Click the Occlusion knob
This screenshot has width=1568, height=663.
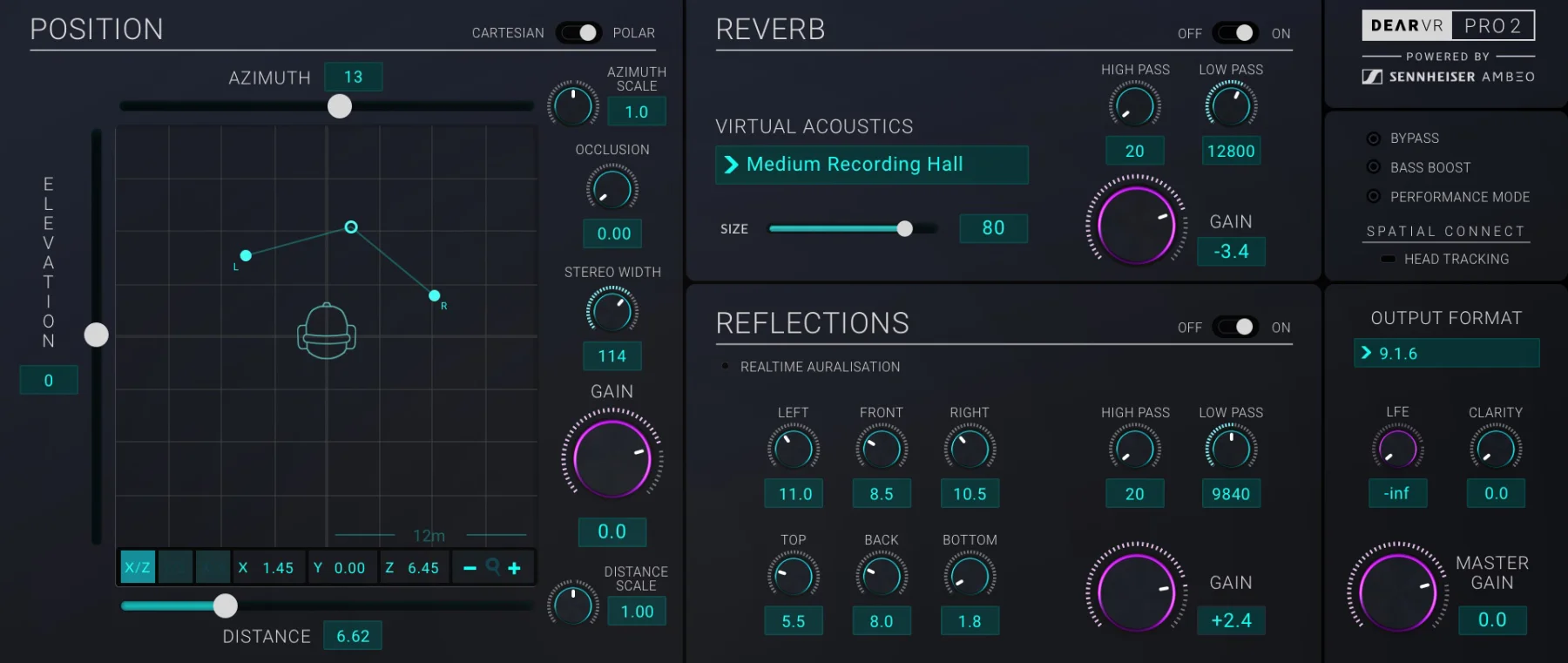[x=612, y=189]
